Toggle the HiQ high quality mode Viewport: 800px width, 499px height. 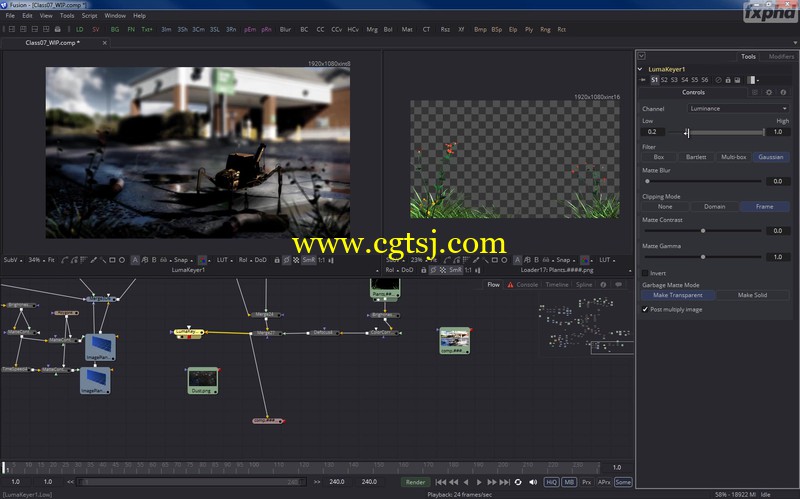pos(552,482)
